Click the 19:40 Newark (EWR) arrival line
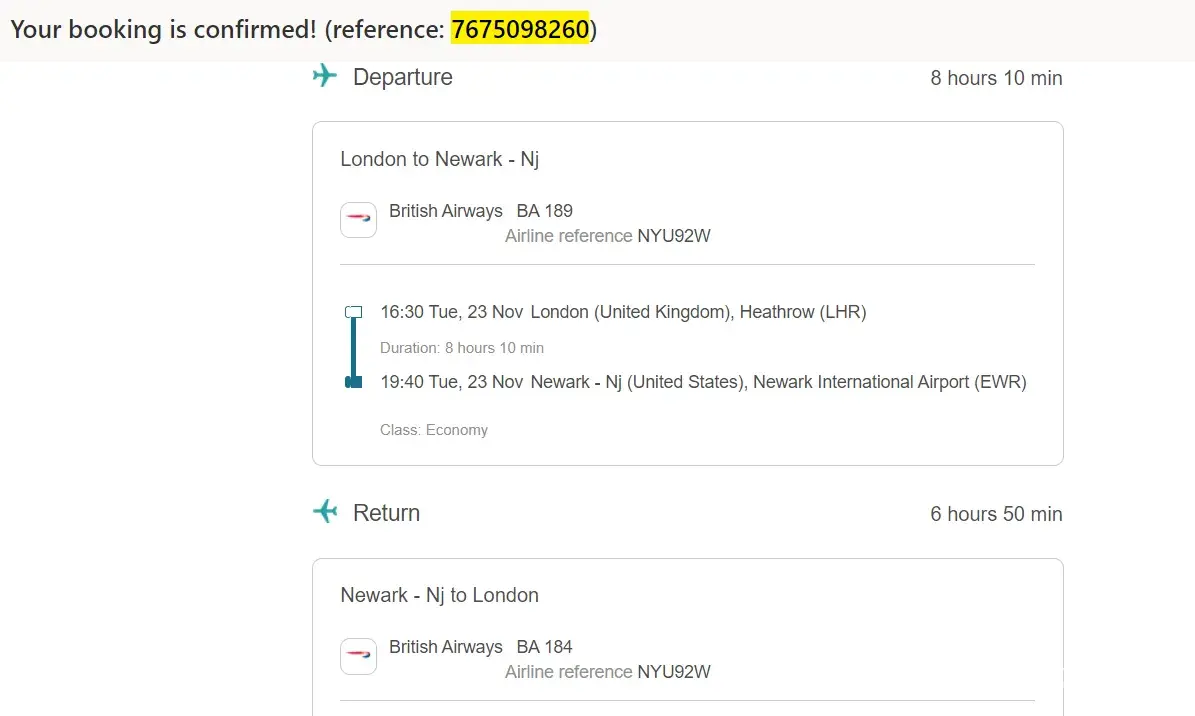 (x=702, y=382)
